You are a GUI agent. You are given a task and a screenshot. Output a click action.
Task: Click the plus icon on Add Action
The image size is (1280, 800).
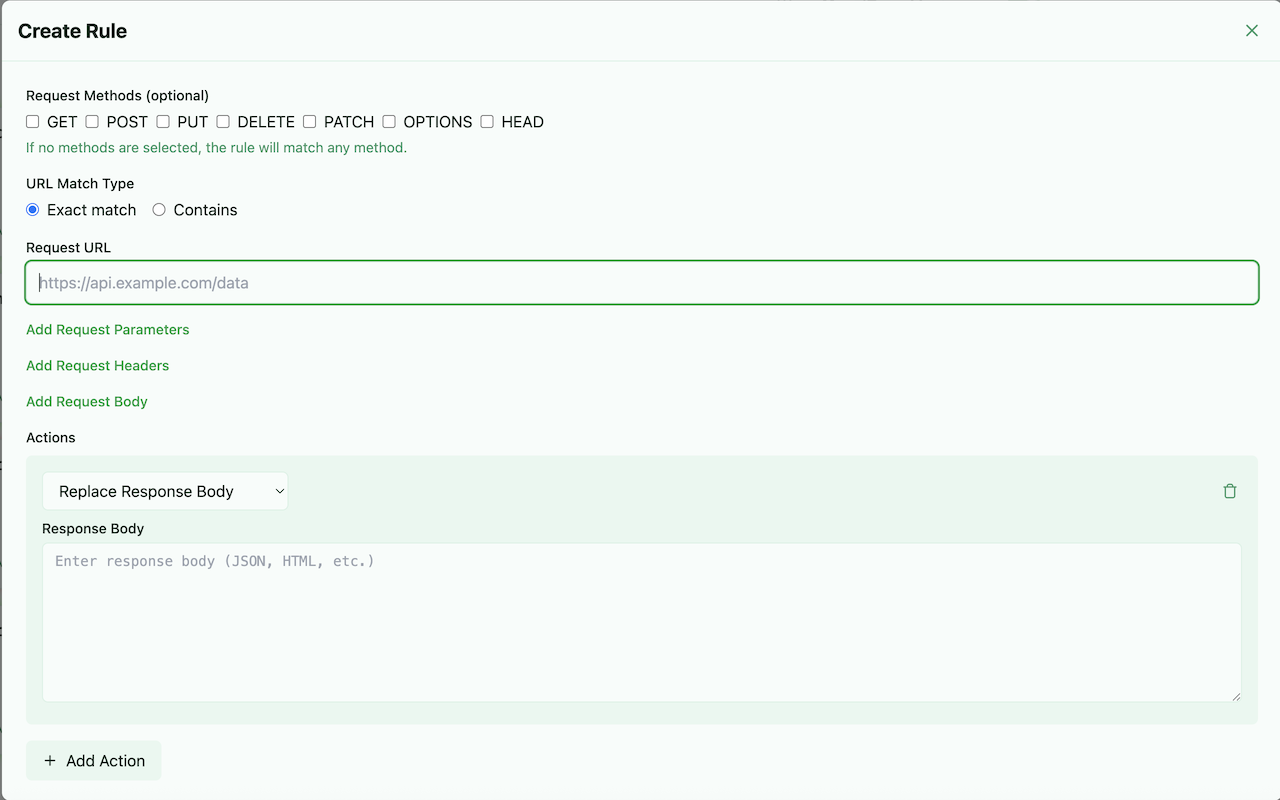point(50,761)
